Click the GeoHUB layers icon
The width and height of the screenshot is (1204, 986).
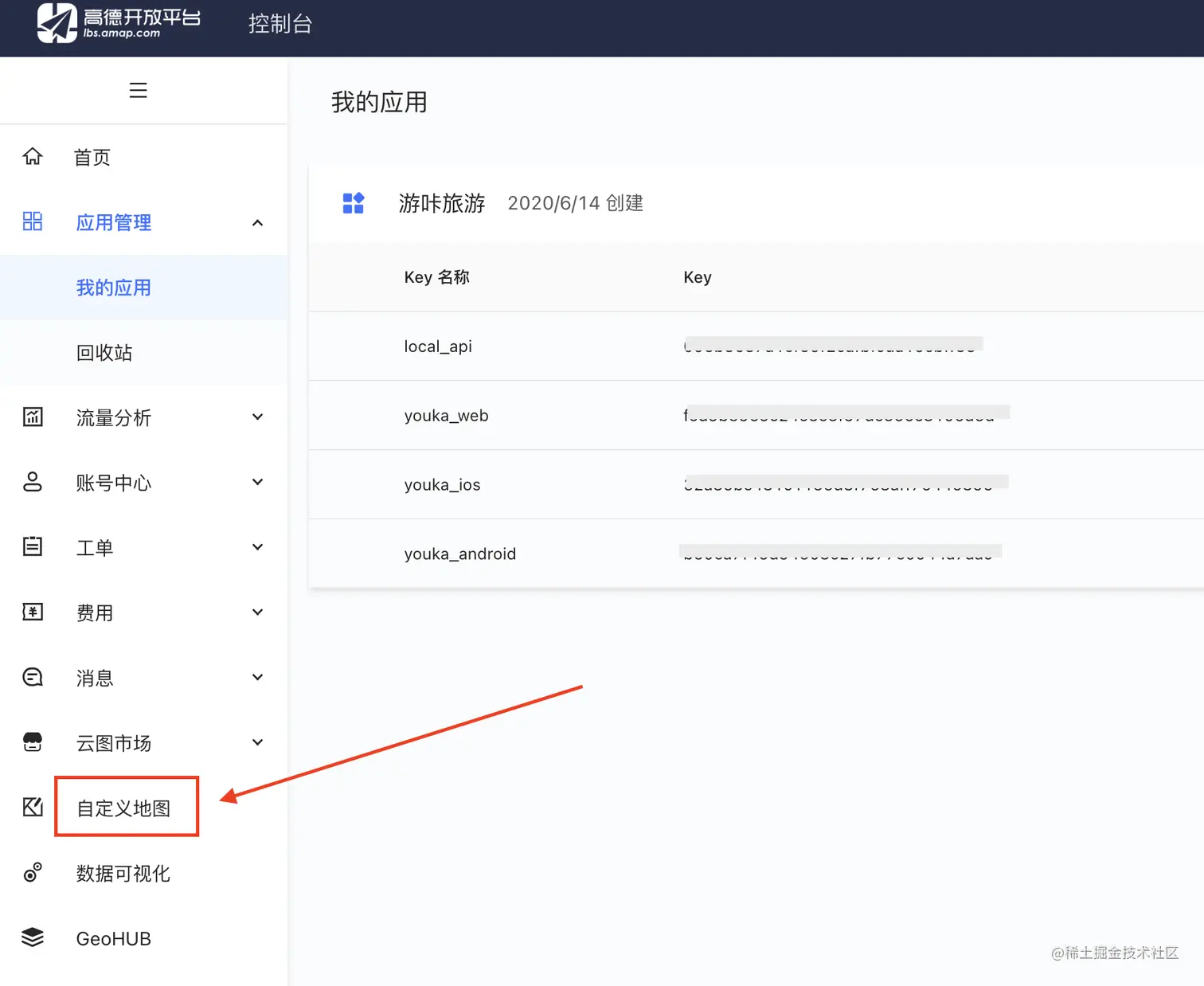point(33,938)
